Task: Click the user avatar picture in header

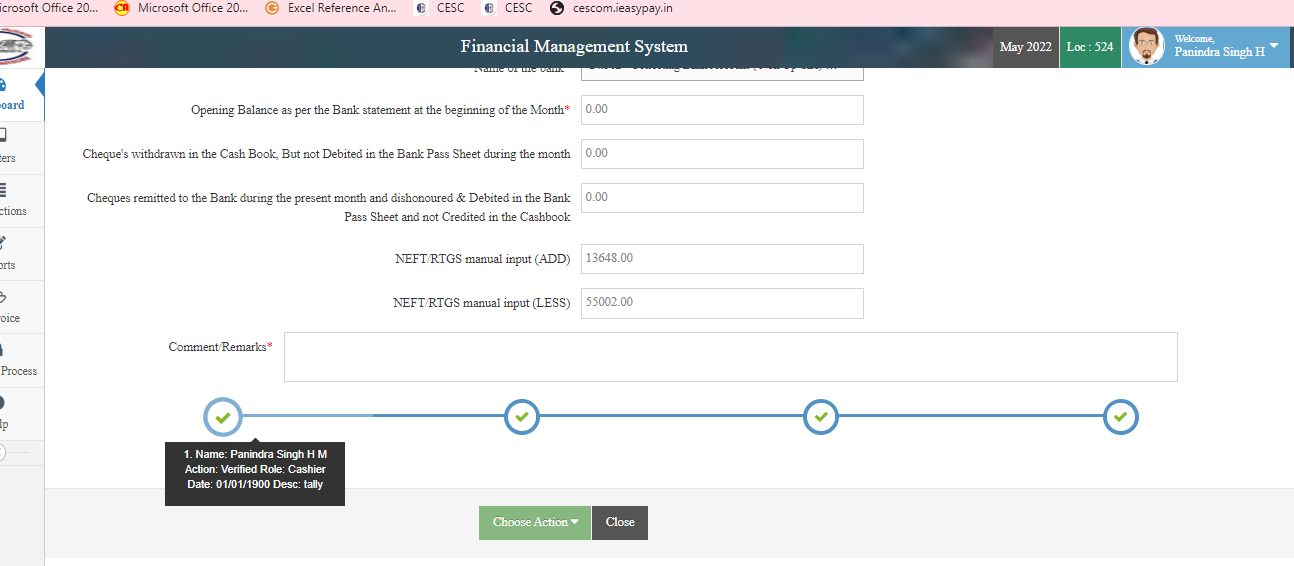Action: tap(1146, 47)
